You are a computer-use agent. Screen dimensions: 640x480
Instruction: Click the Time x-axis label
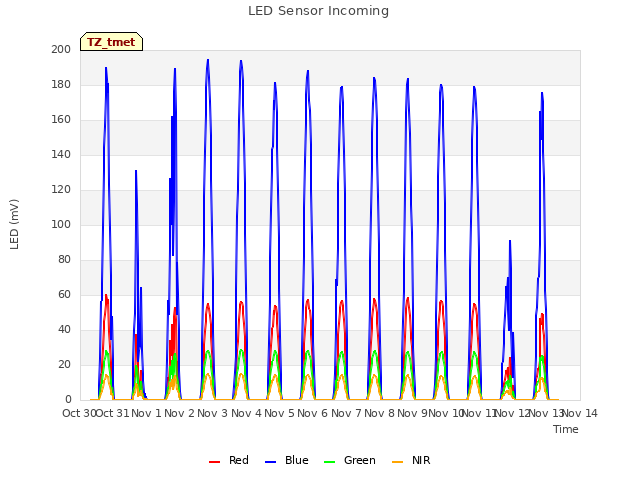coord(566,429)
